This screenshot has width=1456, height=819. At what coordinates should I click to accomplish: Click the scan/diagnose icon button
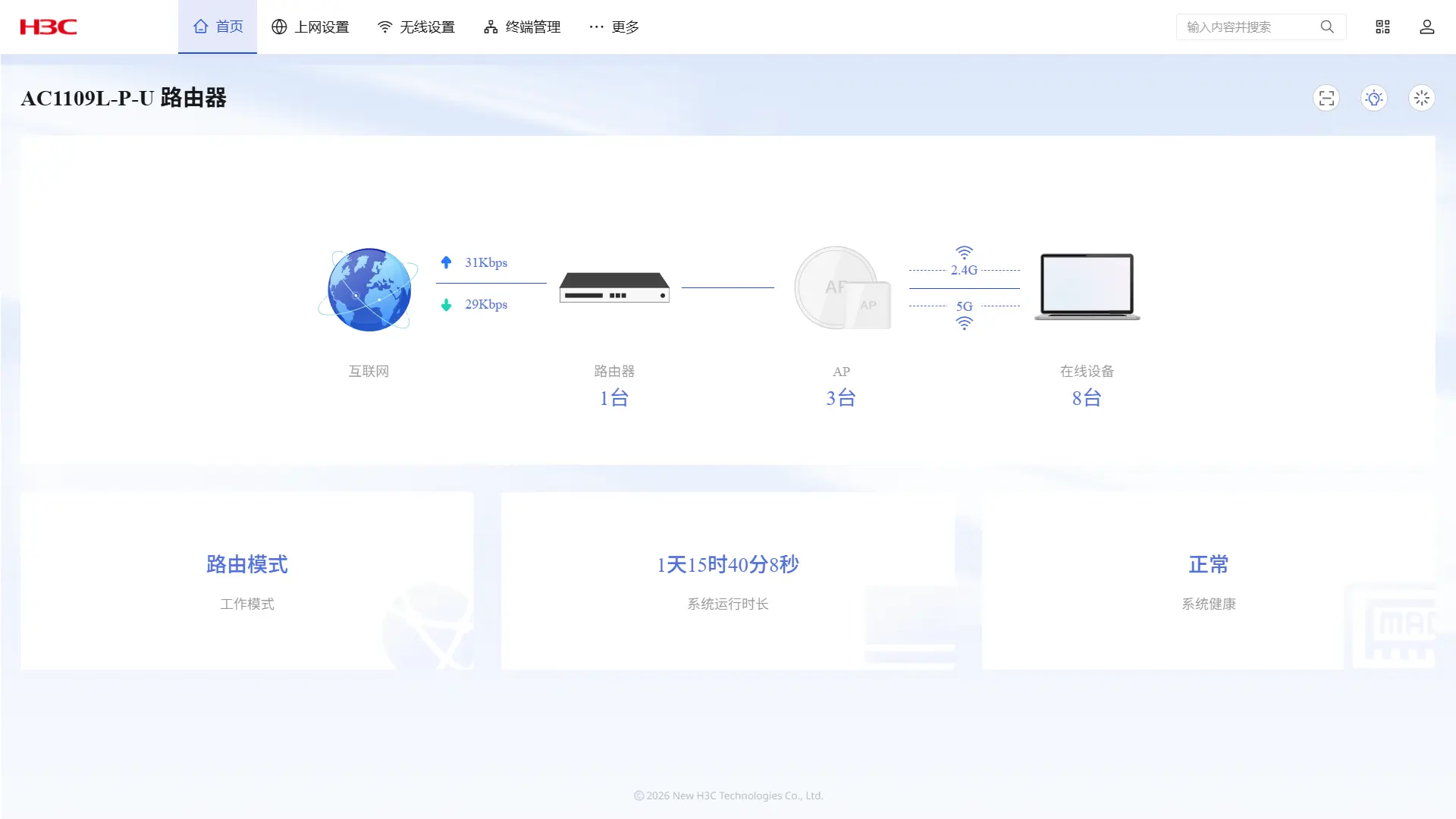(x=1326, y=98)
